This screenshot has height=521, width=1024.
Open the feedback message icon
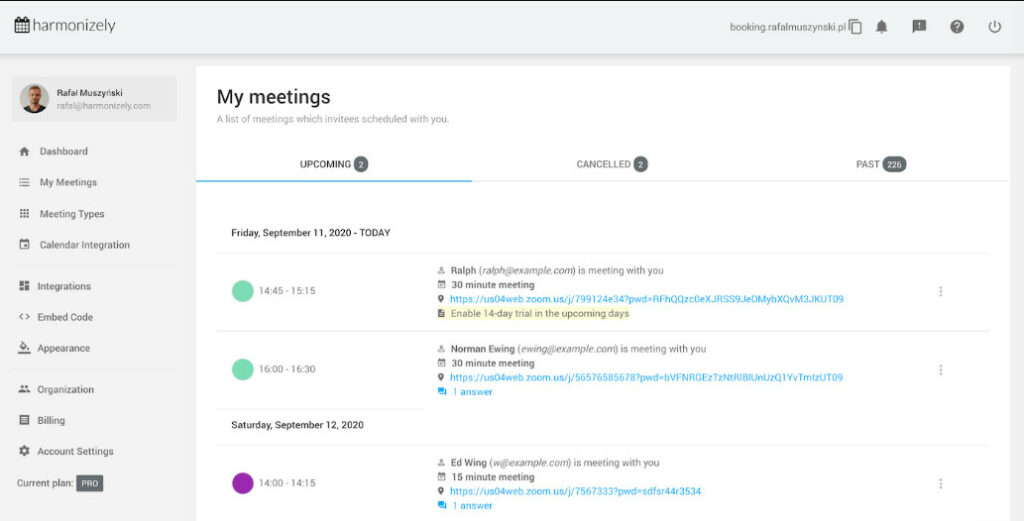(919, 27)
